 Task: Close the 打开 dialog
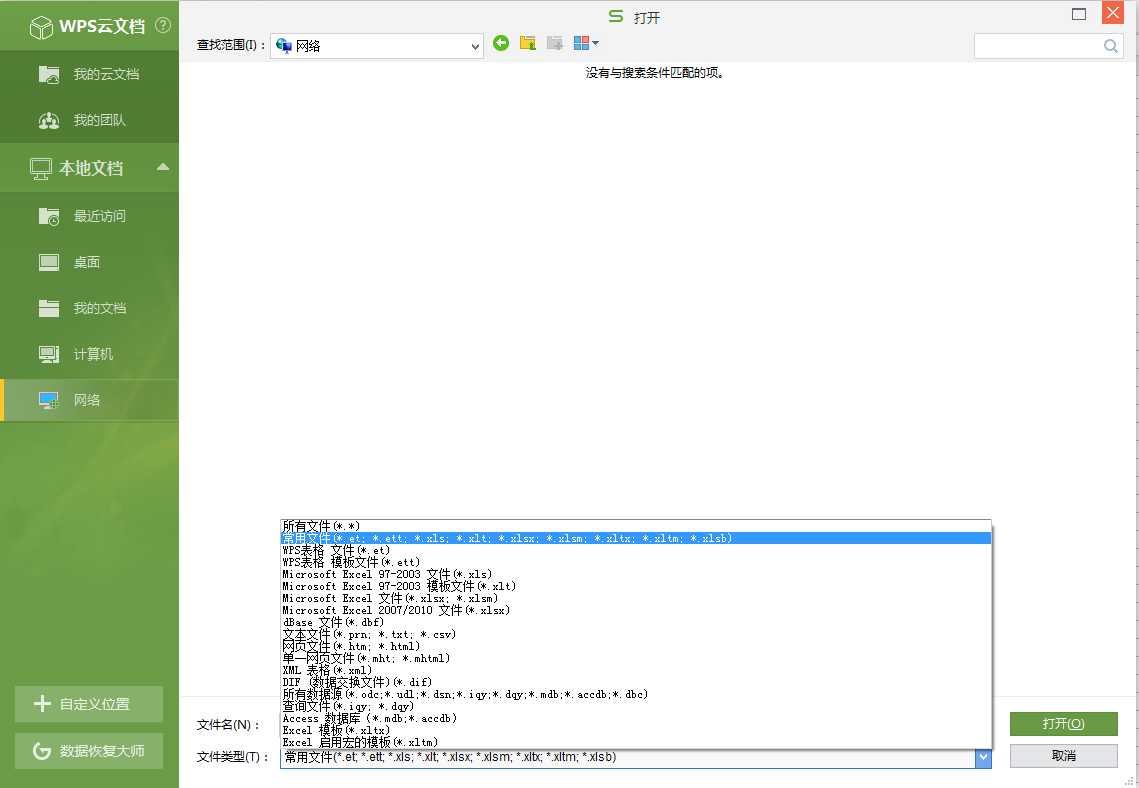(x=1113, y=13)
